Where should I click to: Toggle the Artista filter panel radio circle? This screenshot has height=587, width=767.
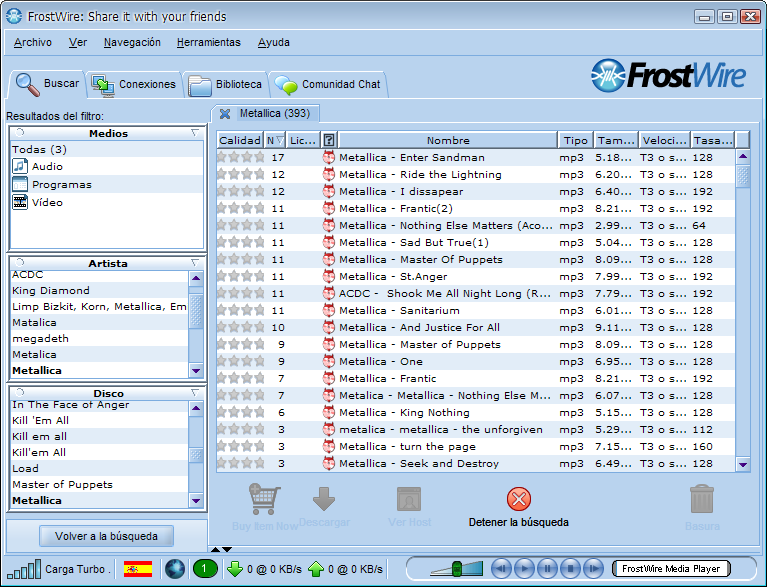[20, 263]
